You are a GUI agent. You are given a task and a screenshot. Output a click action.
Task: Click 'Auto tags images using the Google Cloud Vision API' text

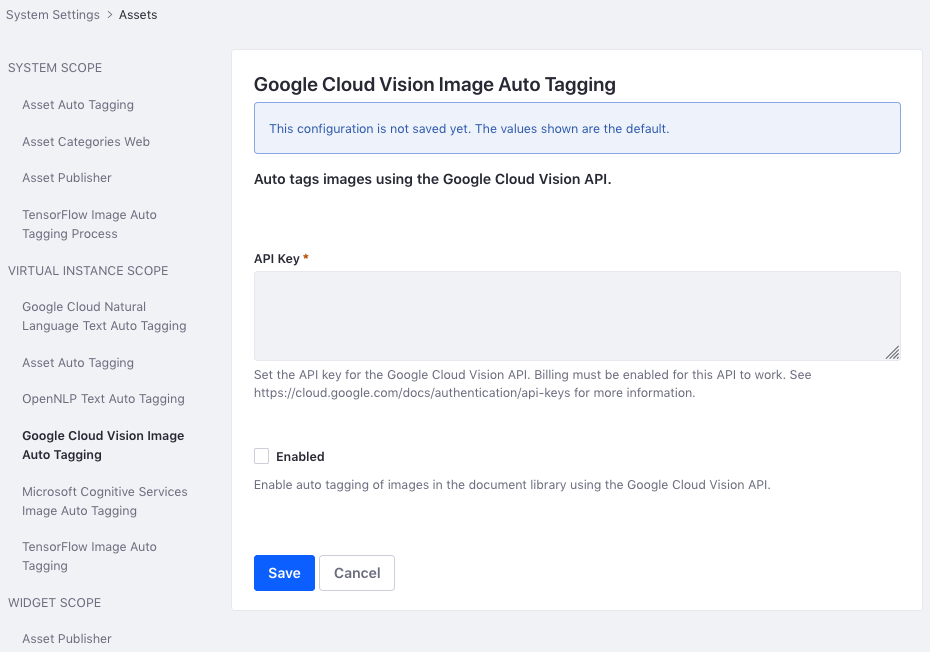(x=432, y=179)
